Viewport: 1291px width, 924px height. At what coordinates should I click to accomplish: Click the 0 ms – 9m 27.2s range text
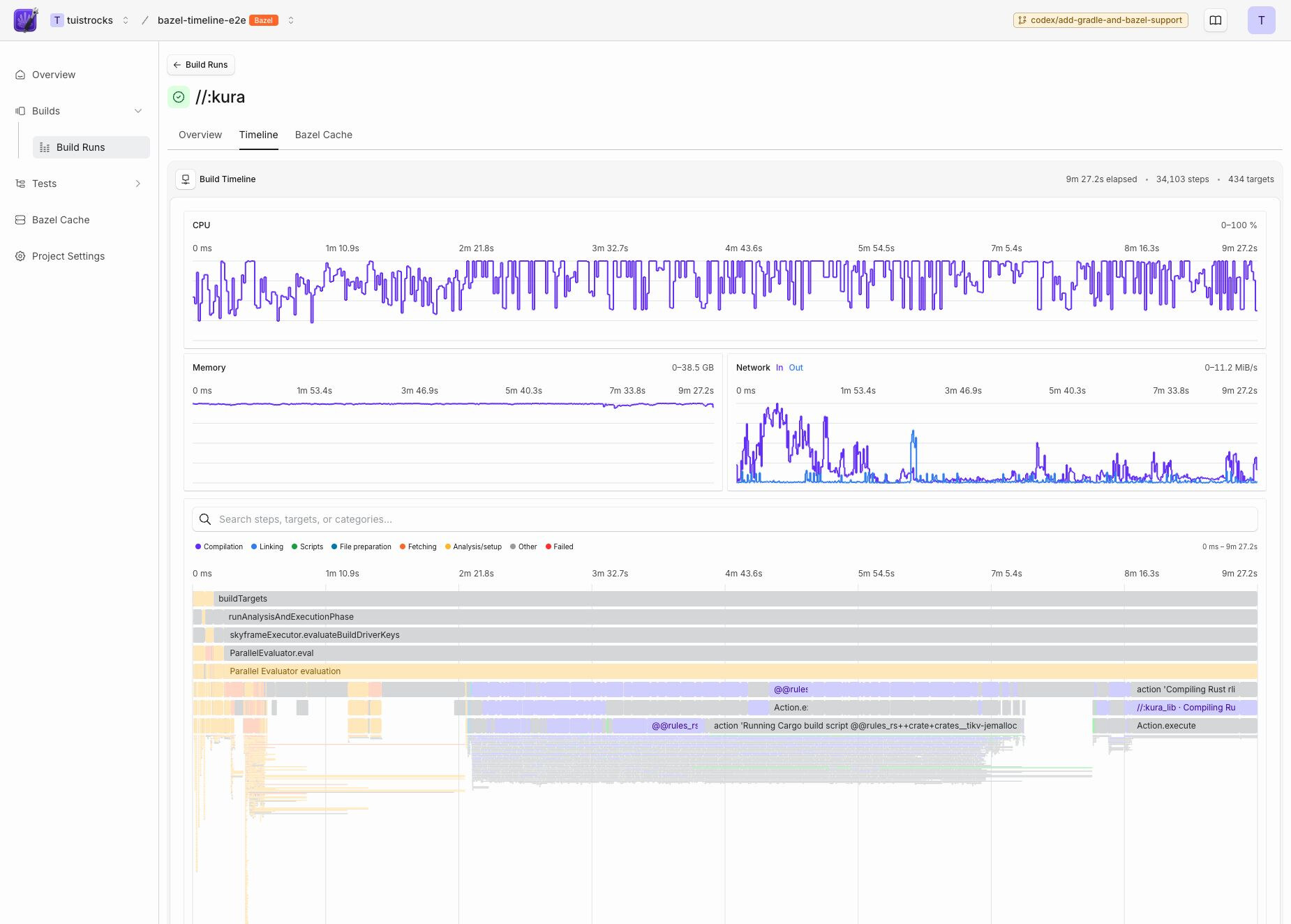click(1230, 546)
